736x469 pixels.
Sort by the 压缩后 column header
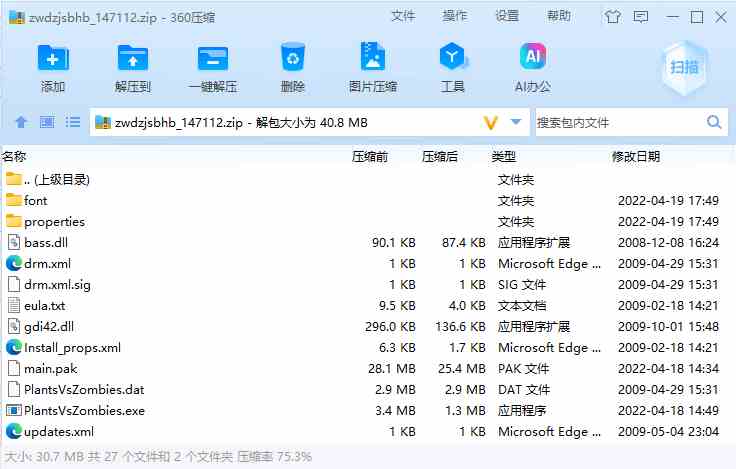[x=440, y=156]
